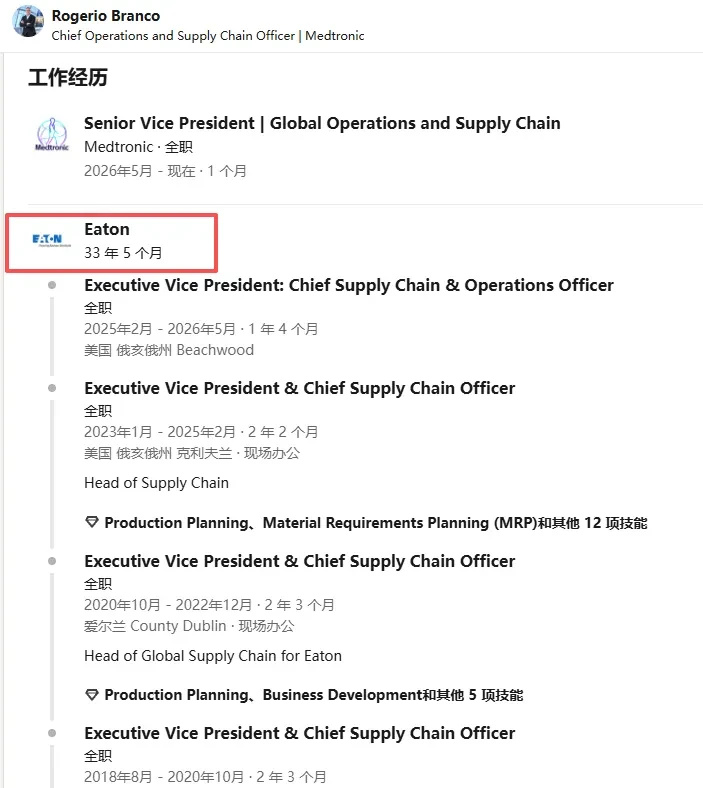Select the EVP role starting January 2023
Viewport: 703px width, 788px height.
tap(299, 388)
